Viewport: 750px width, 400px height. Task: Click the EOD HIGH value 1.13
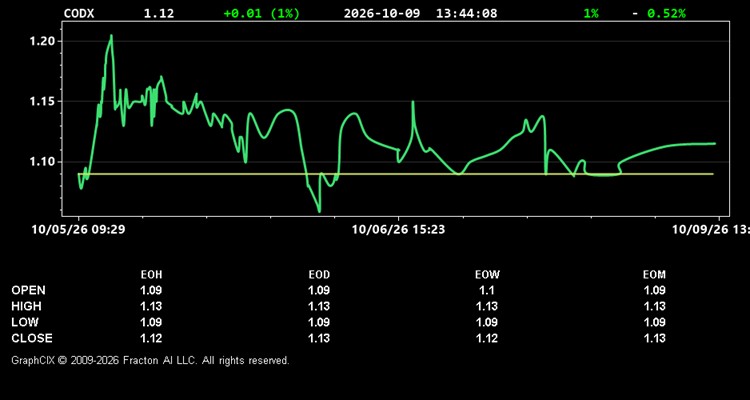[319, 306]
